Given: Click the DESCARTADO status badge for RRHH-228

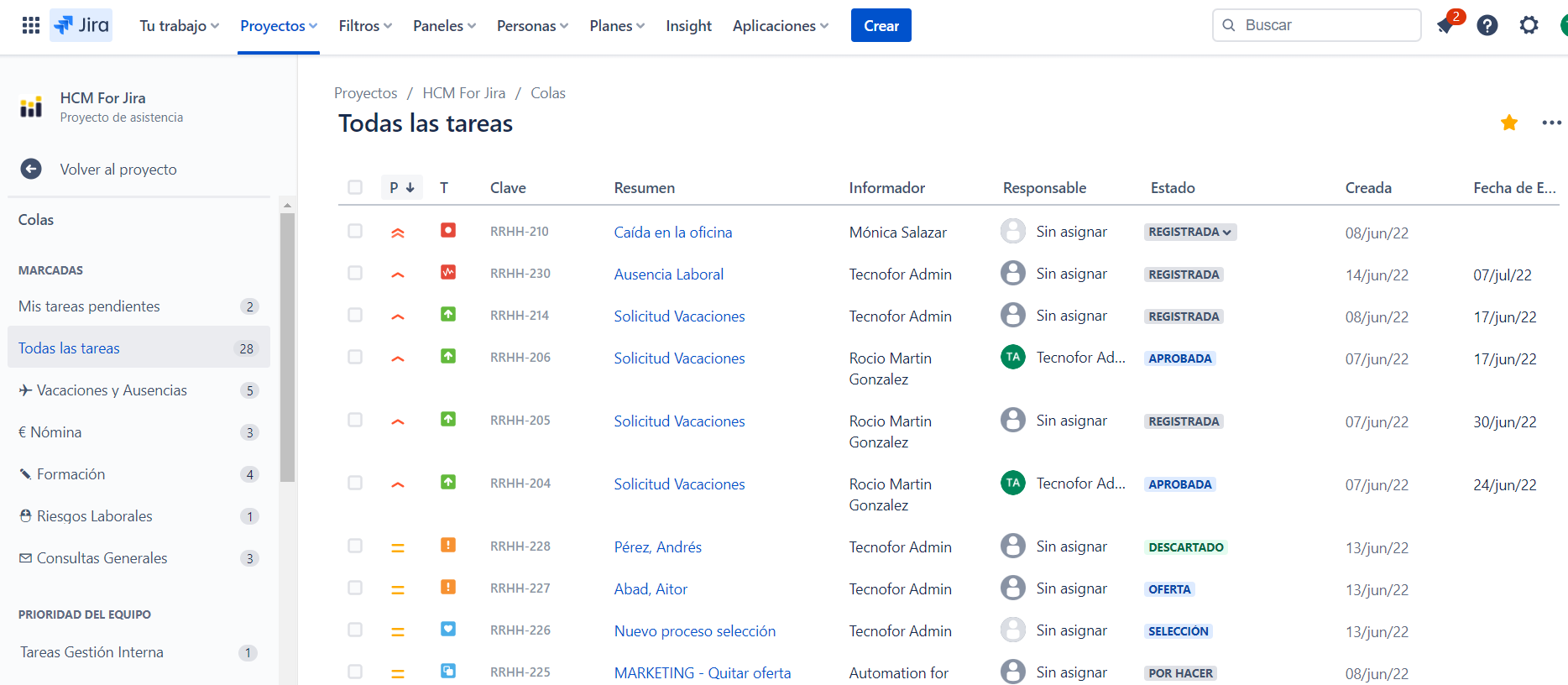Looking at the screenshot, I should pyautogui.click(x=1186, y=547).
